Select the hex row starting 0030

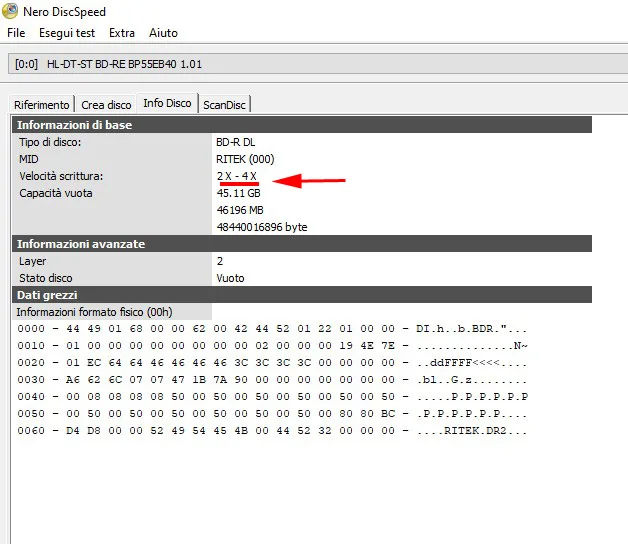(x=272, y=380)
